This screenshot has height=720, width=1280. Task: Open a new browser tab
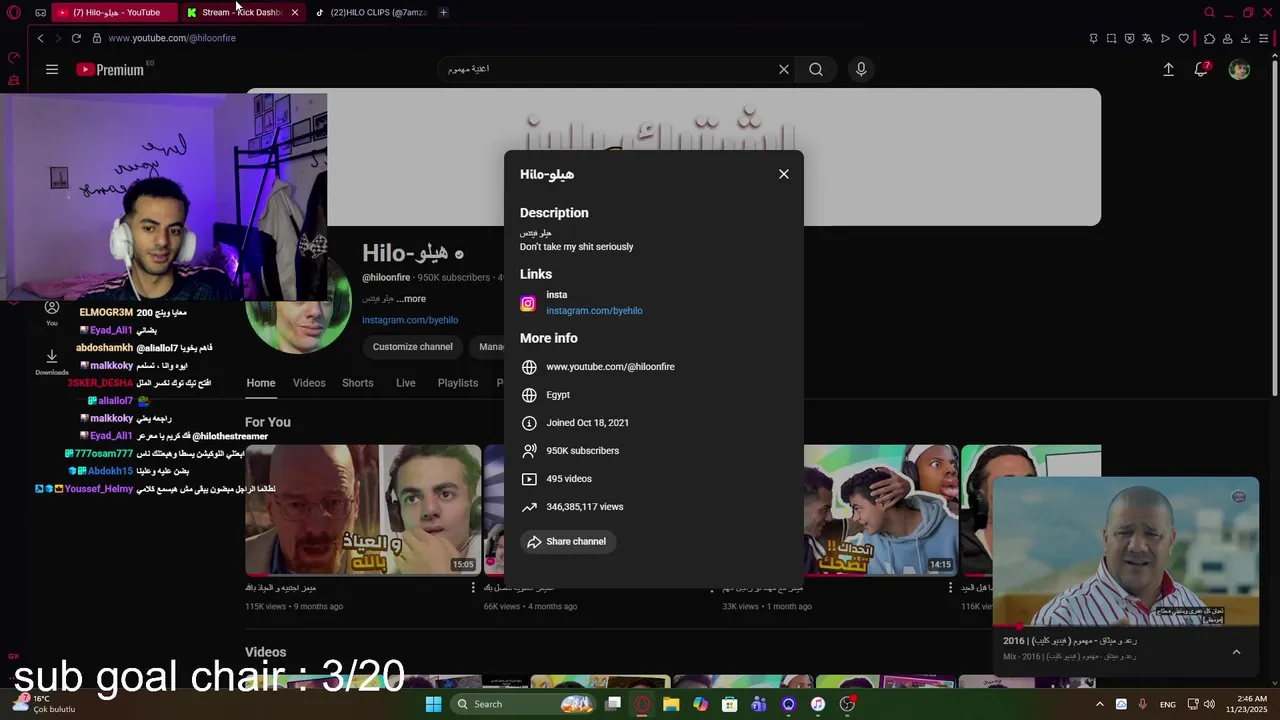coord(443,12)
